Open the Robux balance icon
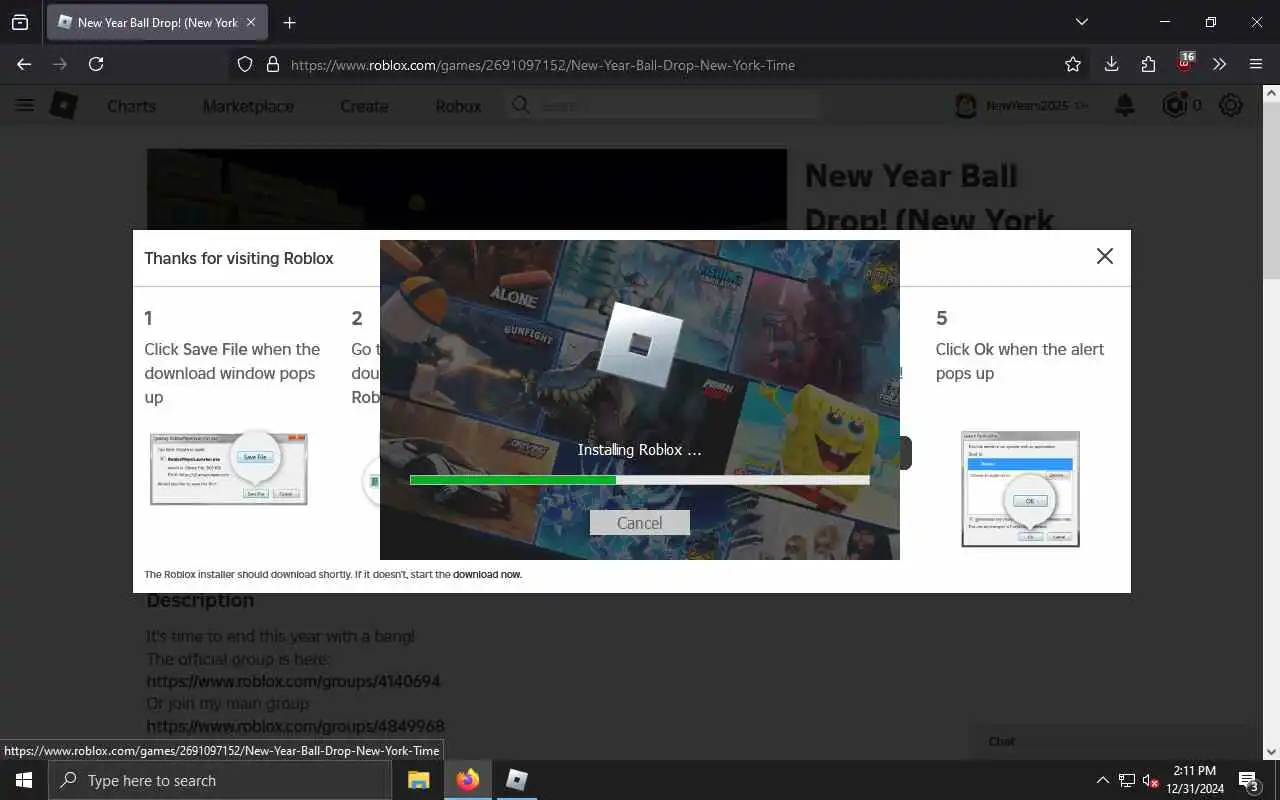This screenshot has height=800, width=1280. pos(1175,105)
